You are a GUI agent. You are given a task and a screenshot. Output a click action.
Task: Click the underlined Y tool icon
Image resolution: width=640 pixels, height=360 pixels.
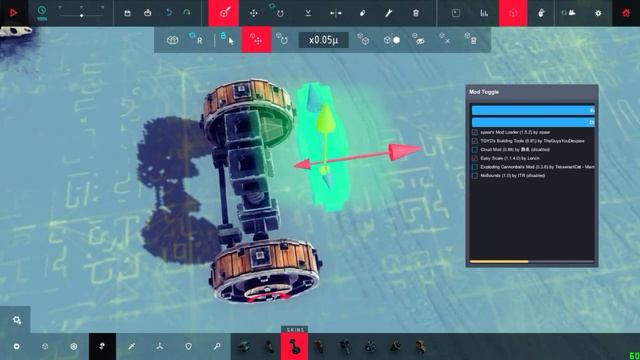coord(308,13)
